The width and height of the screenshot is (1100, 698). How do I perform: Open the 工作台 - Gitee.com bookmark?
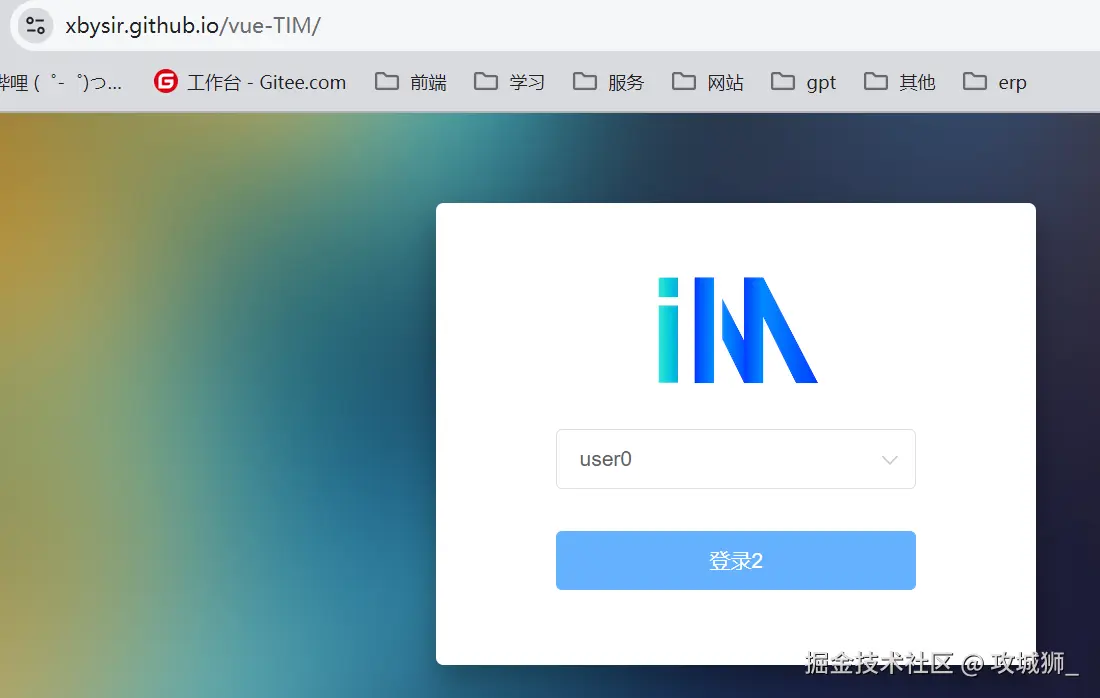click(250, 82)
